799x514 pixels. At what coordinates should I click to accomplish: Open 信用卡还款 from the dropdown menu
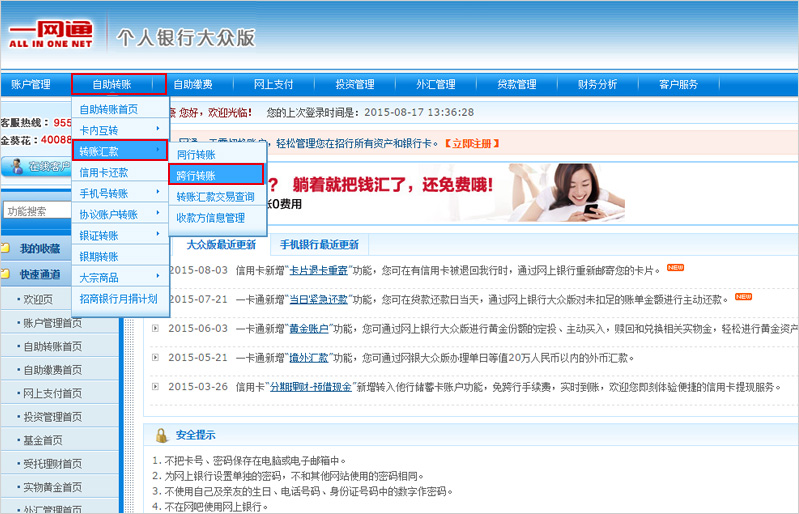coord(104,172)
